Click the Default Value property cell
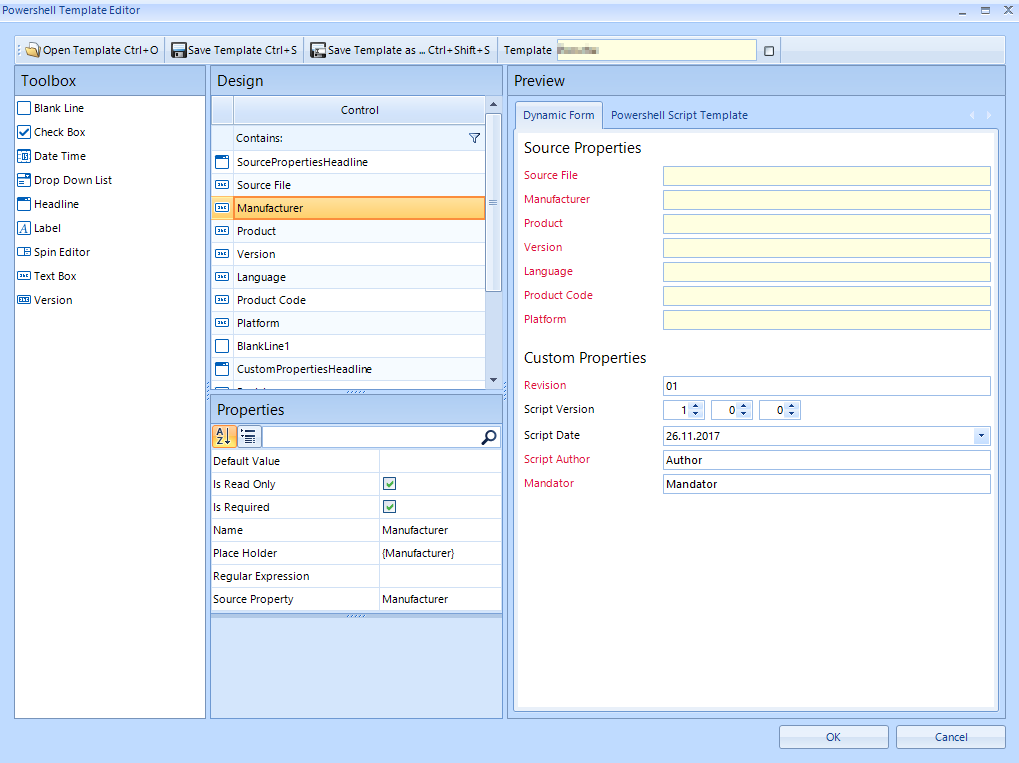The image size is (1019, 763). point(440,461)
